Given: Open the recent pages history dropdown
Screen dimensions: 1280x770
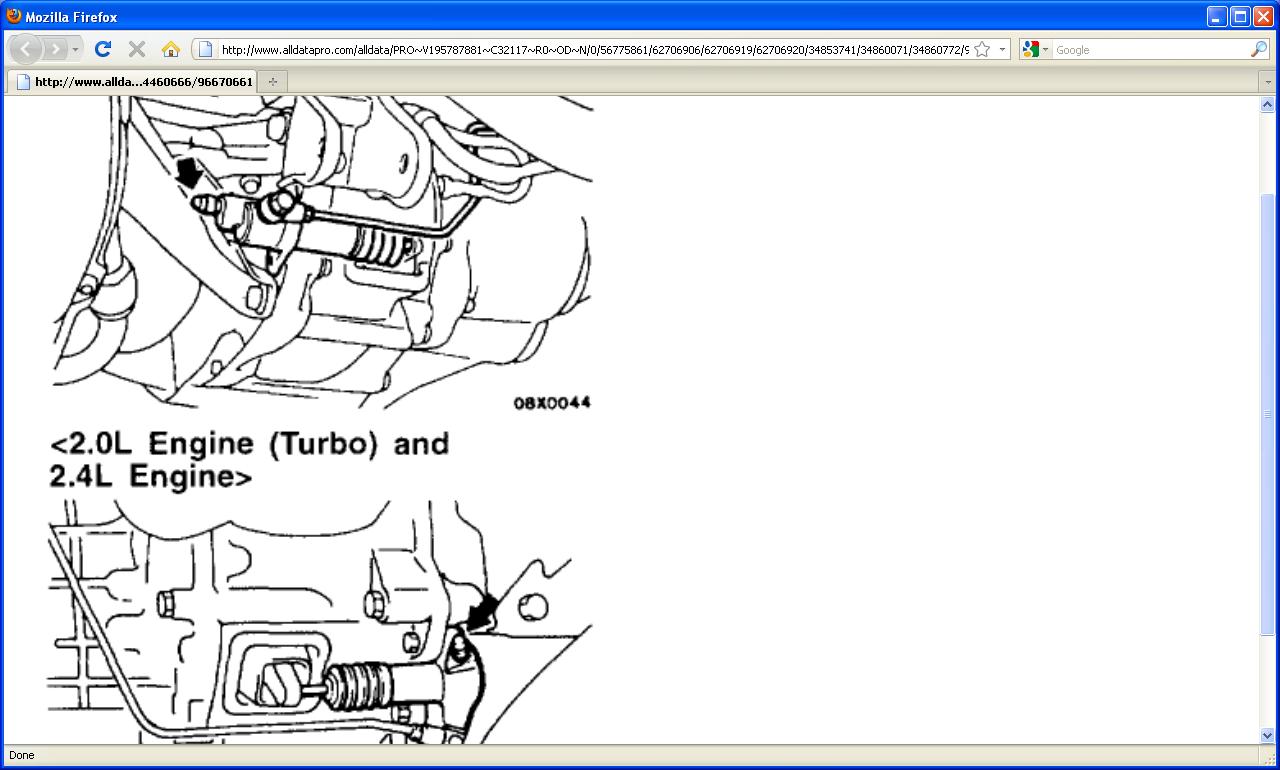Looking at the screenshot, I should tap(75, 49).
